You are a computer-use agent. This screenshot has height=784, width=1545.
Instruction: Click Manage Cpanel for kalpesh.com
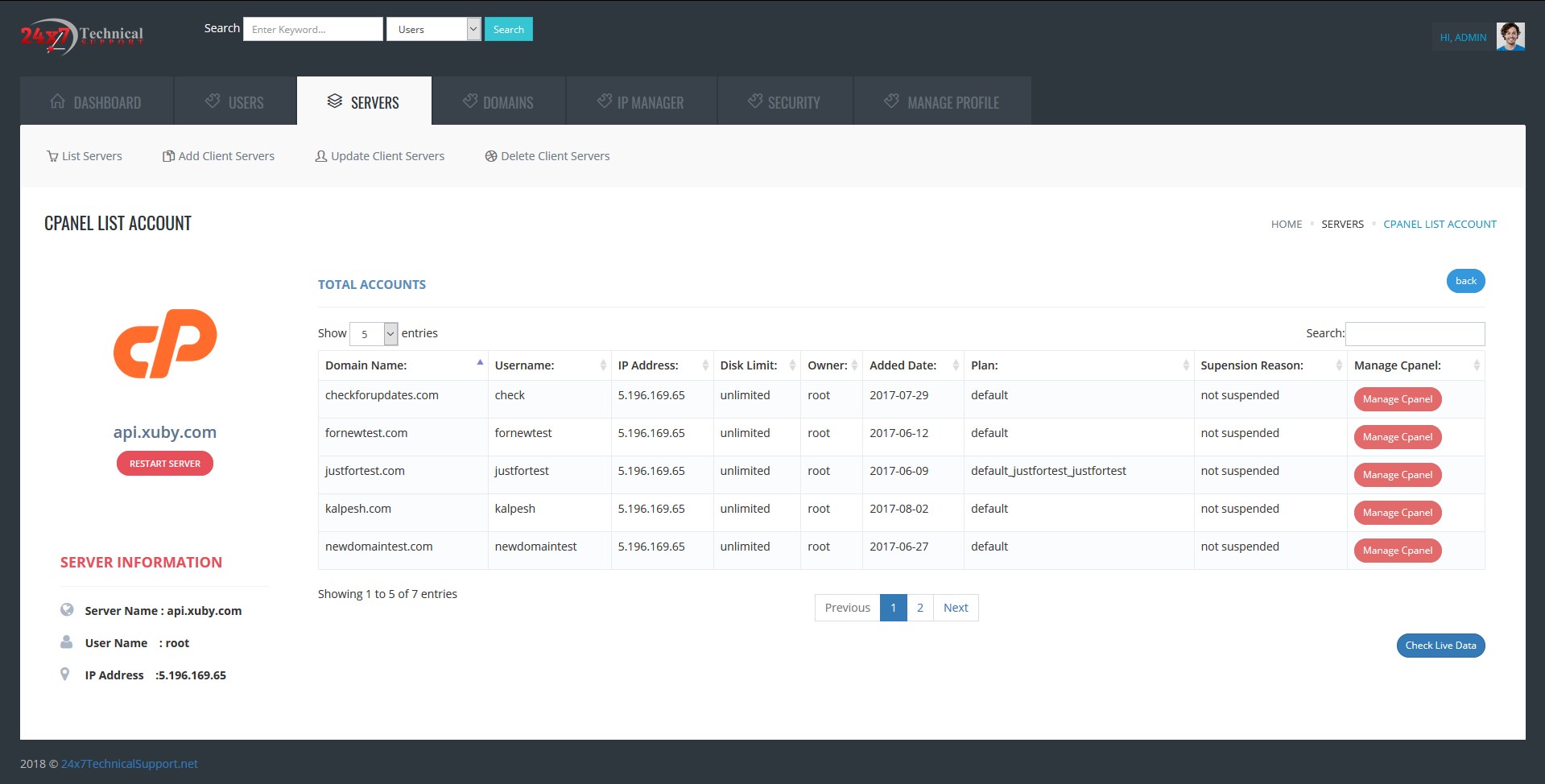pyautogui.click(x=1397, y=513)
